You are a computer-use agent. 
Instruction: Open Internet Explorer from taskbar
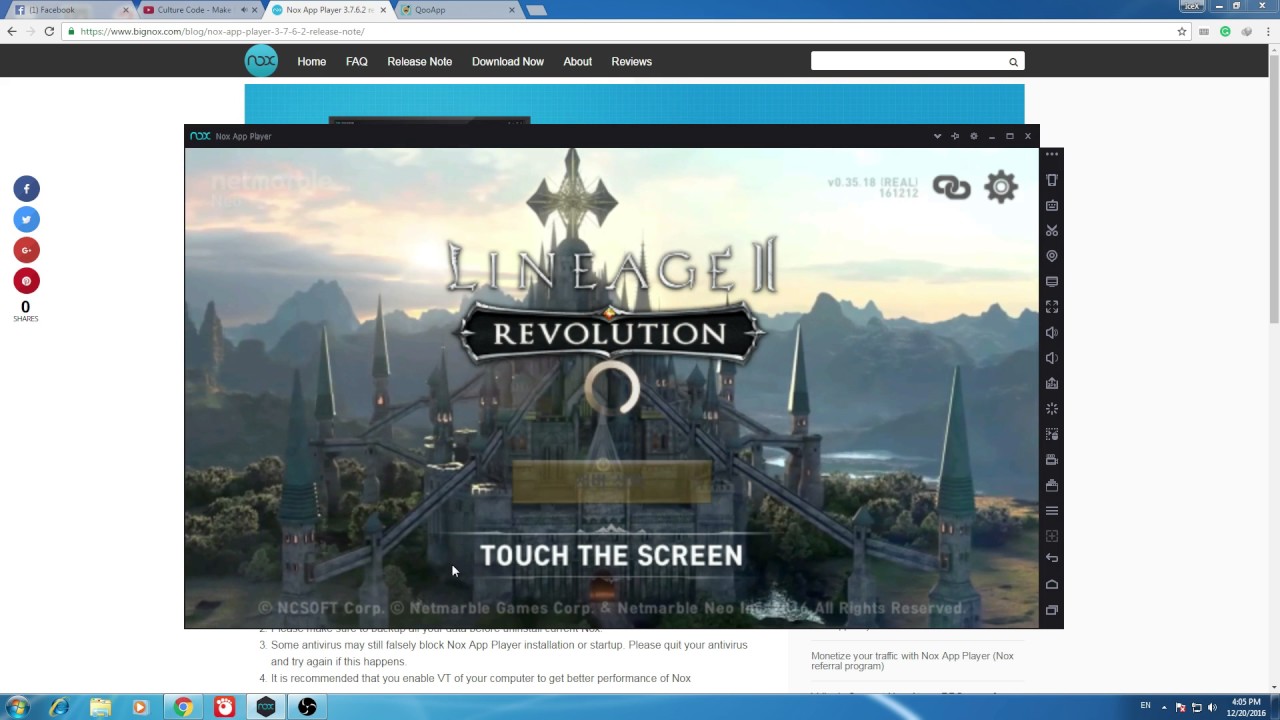[60, 707]
